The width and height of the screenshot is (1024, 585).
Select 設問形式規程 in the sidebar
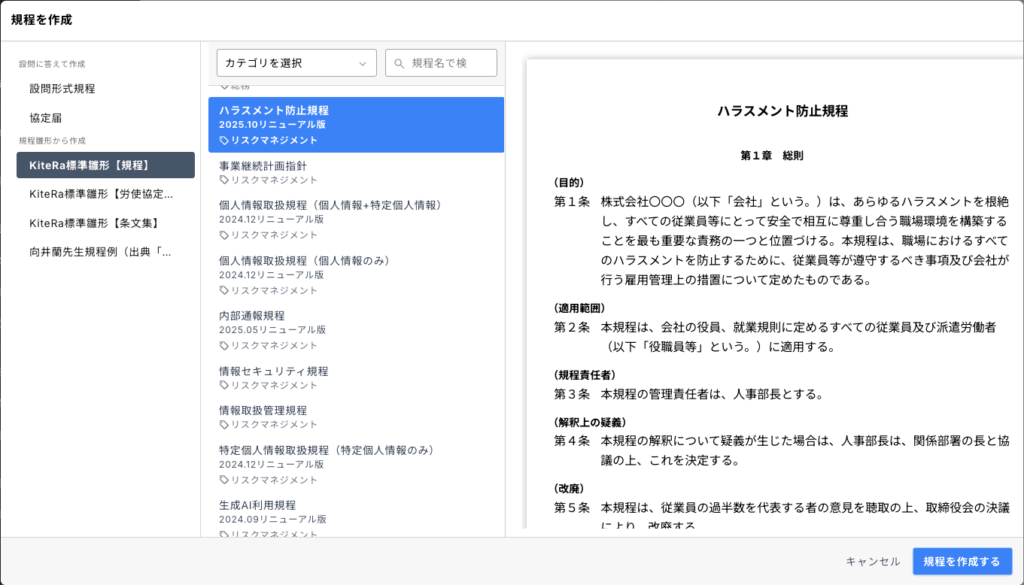tap(62, 89)
